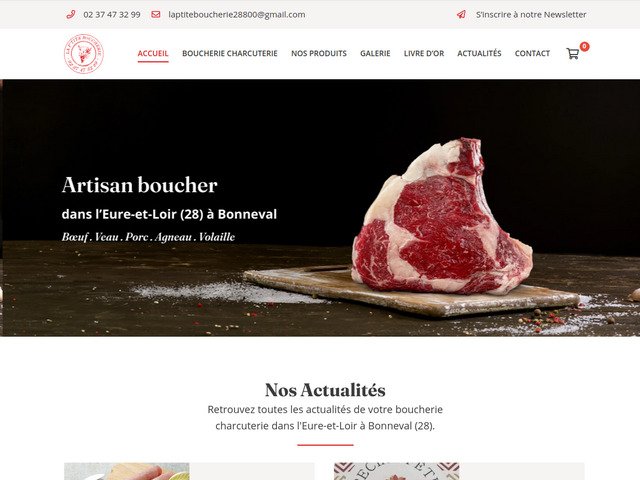Click the round red butcher shop logo
The image size is (640, 480).
(x=84, y=53)
